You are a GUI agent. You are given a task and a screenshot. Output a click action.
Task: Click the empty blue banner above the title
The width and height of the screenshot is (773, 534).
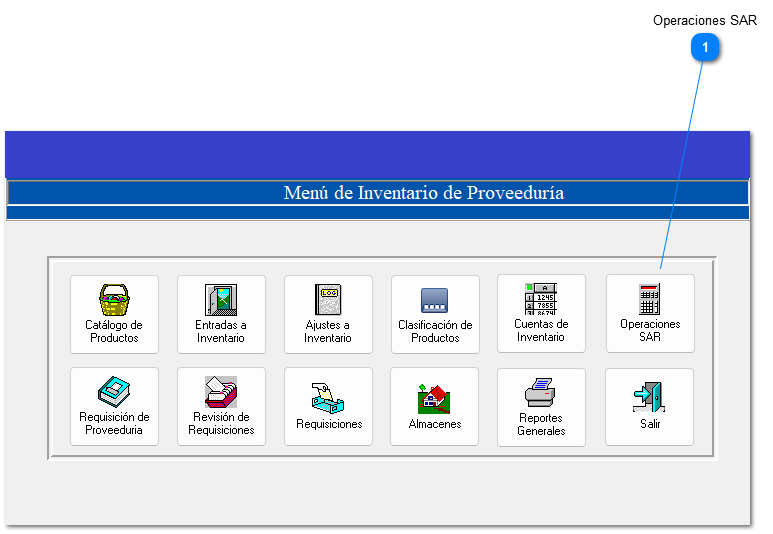pyautogui.click(x=377, y=154)
